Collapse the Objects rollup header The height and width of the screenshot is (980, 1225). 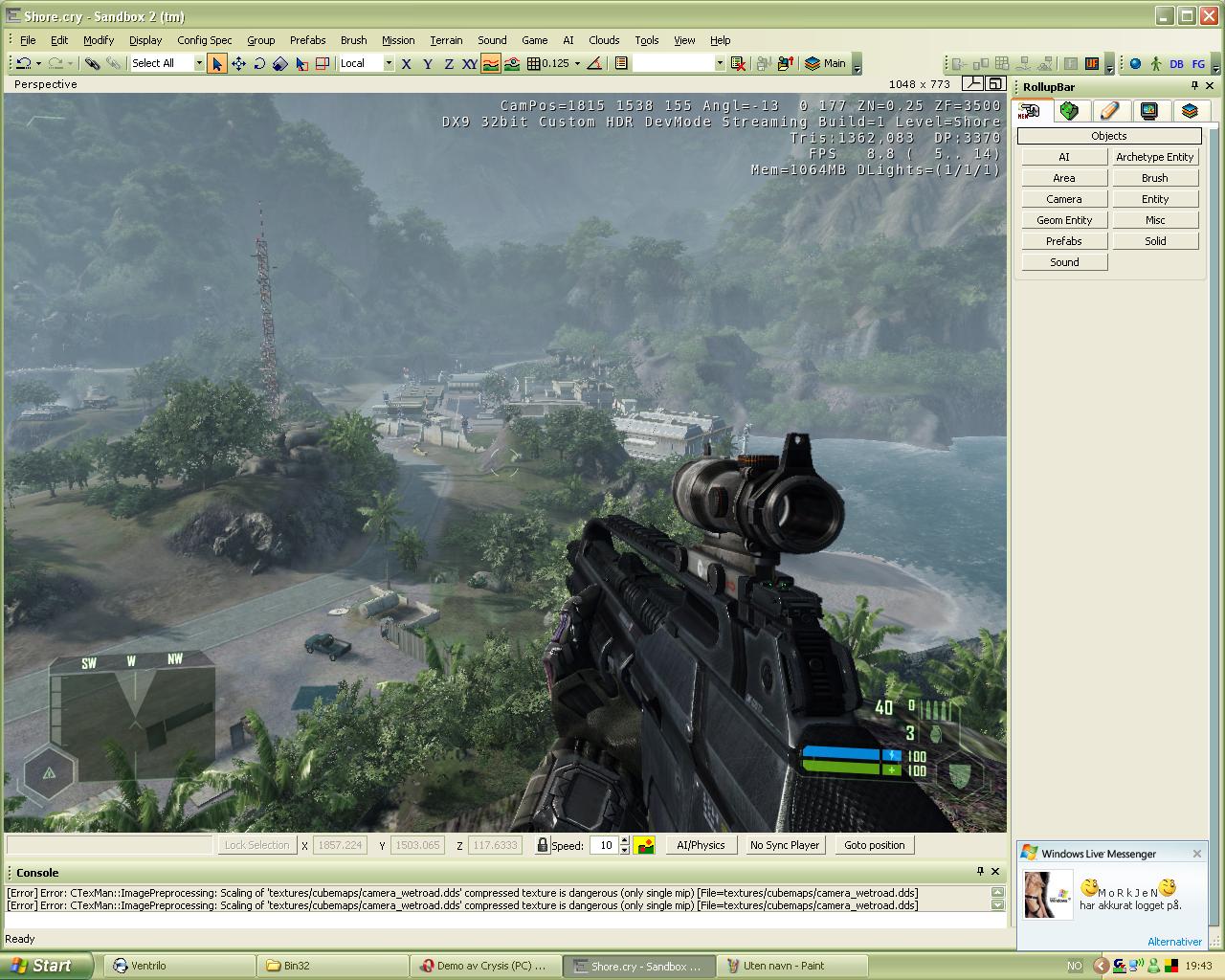1109,136
